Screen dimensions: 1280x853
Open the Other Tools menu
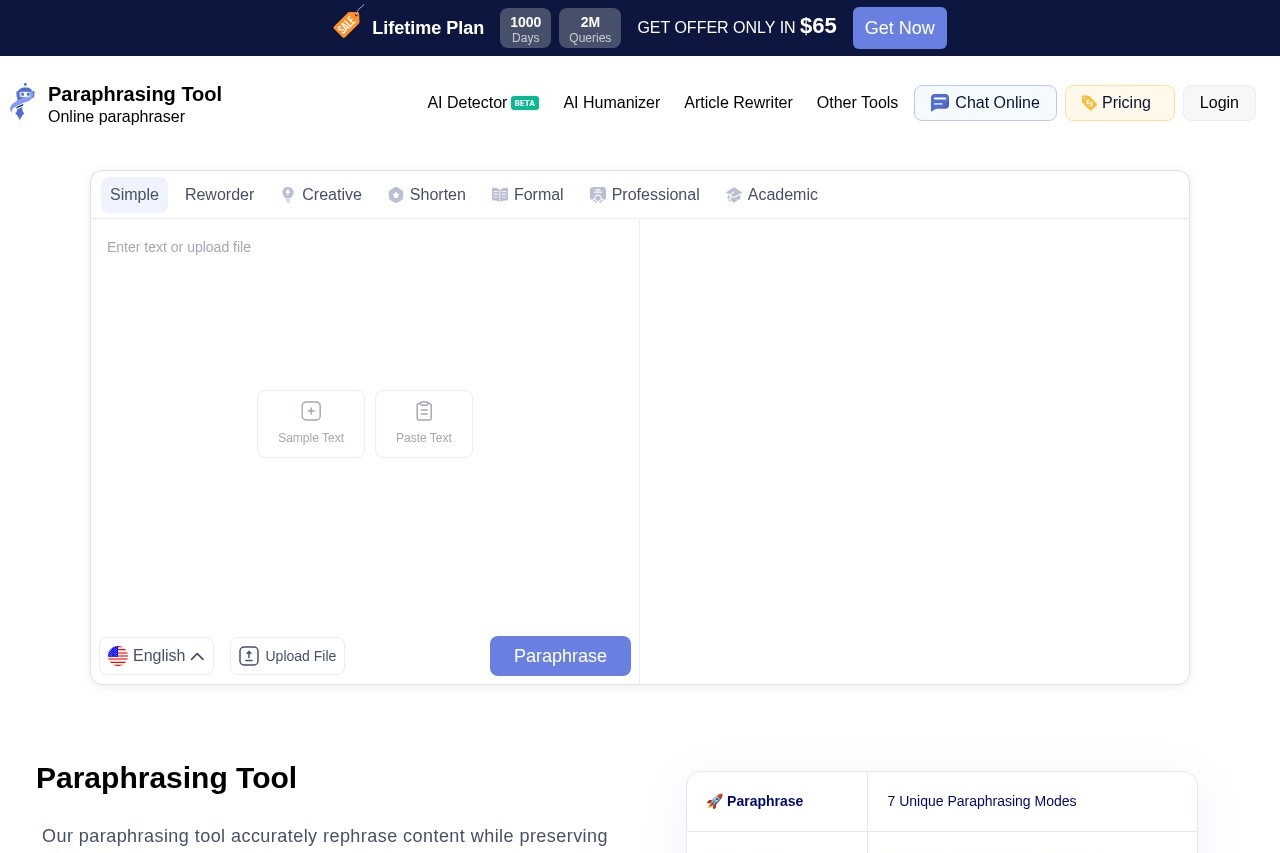[857, 102]
